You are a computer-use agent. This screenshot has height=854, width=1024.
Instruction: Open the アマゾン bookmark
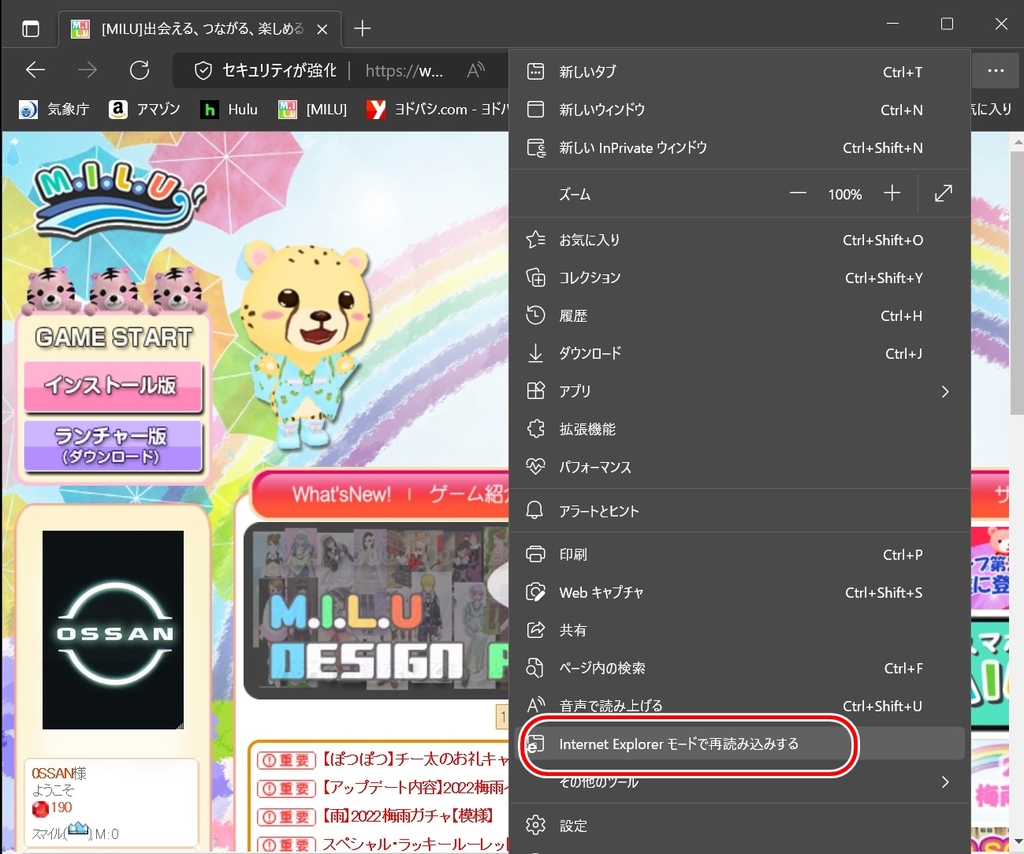click(145, 110)
